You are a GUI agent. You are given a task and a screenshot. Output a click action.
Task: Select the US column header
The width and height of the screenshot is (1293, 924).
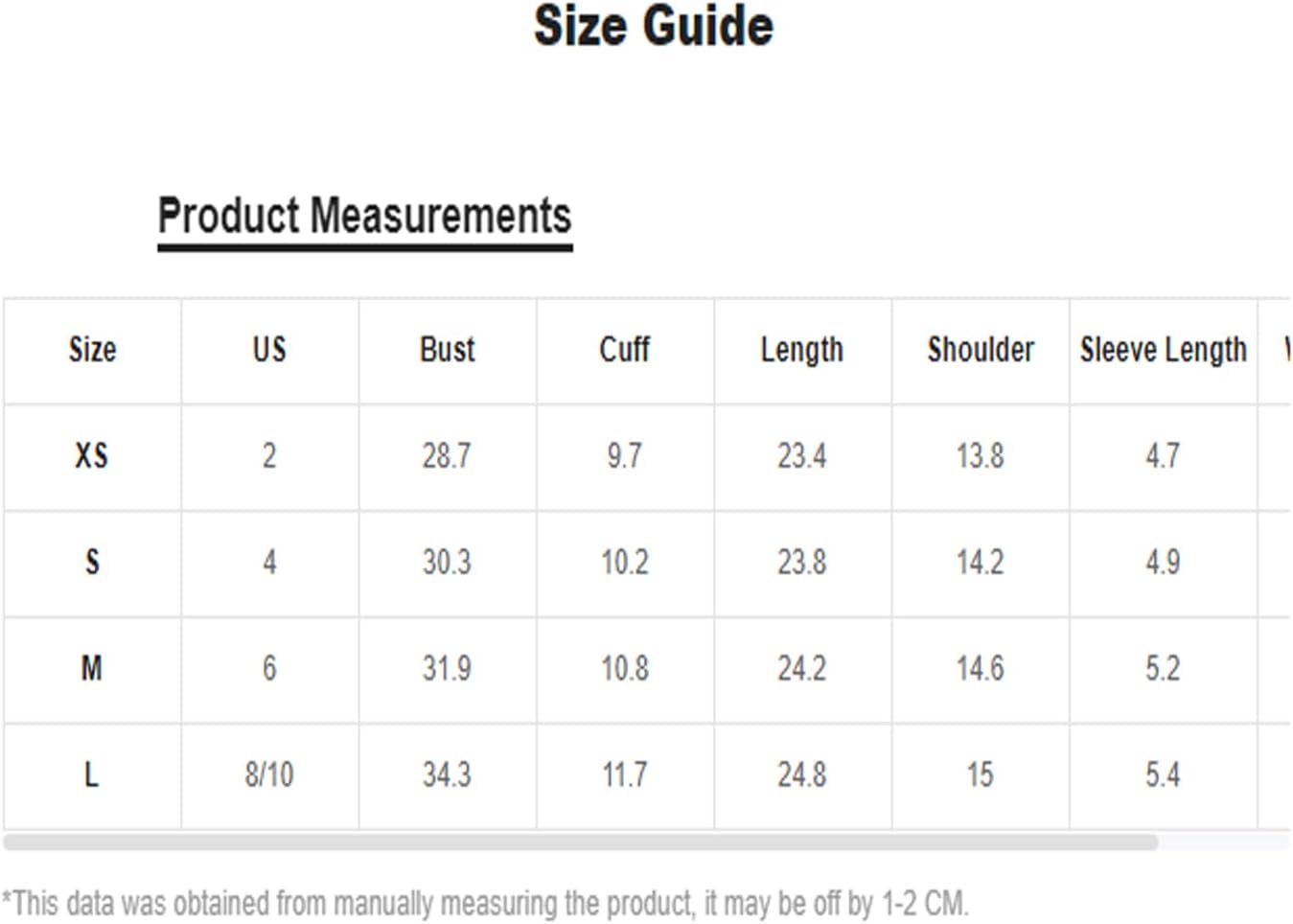pos(269,350)
